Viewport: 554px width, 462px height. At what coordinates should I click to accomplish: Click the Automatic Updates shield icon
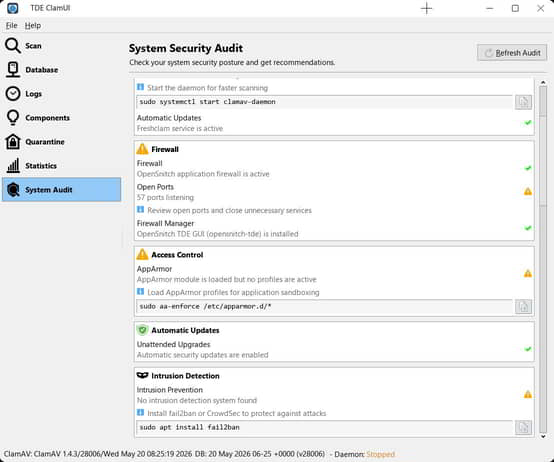[x=142, y=330]
